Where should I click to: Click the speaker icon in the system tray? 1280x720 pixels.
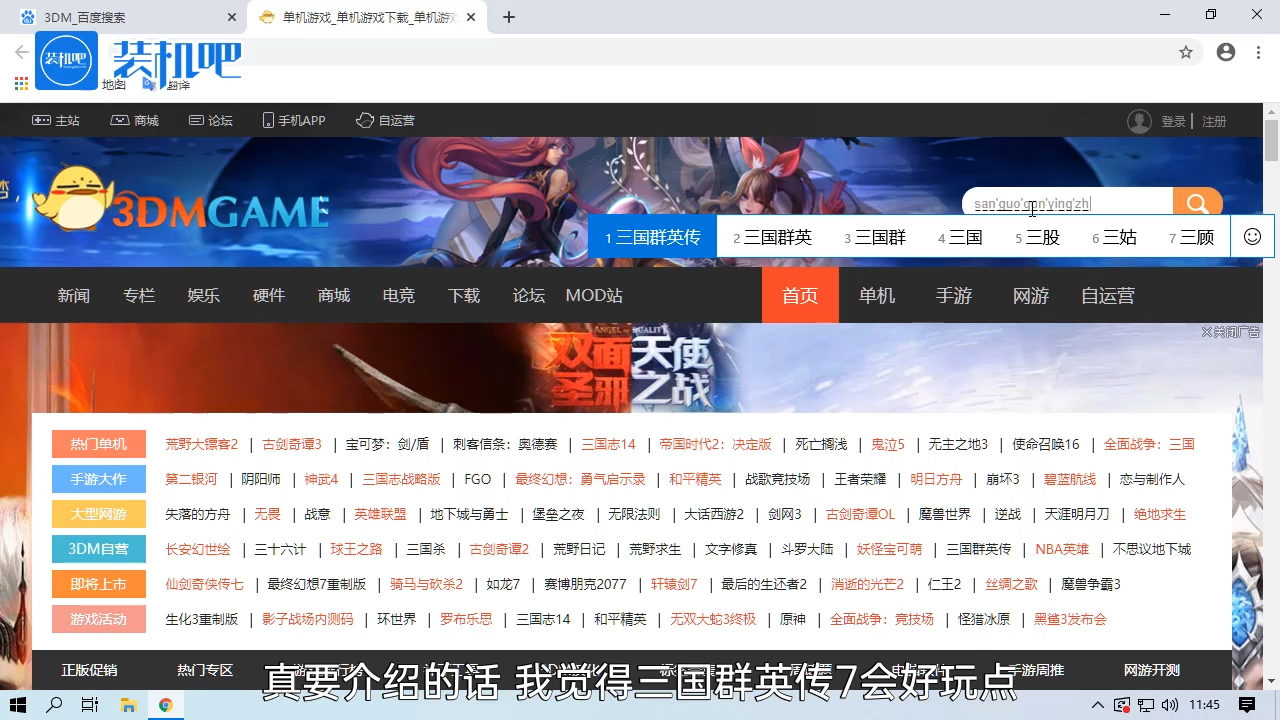[1172, 705]
